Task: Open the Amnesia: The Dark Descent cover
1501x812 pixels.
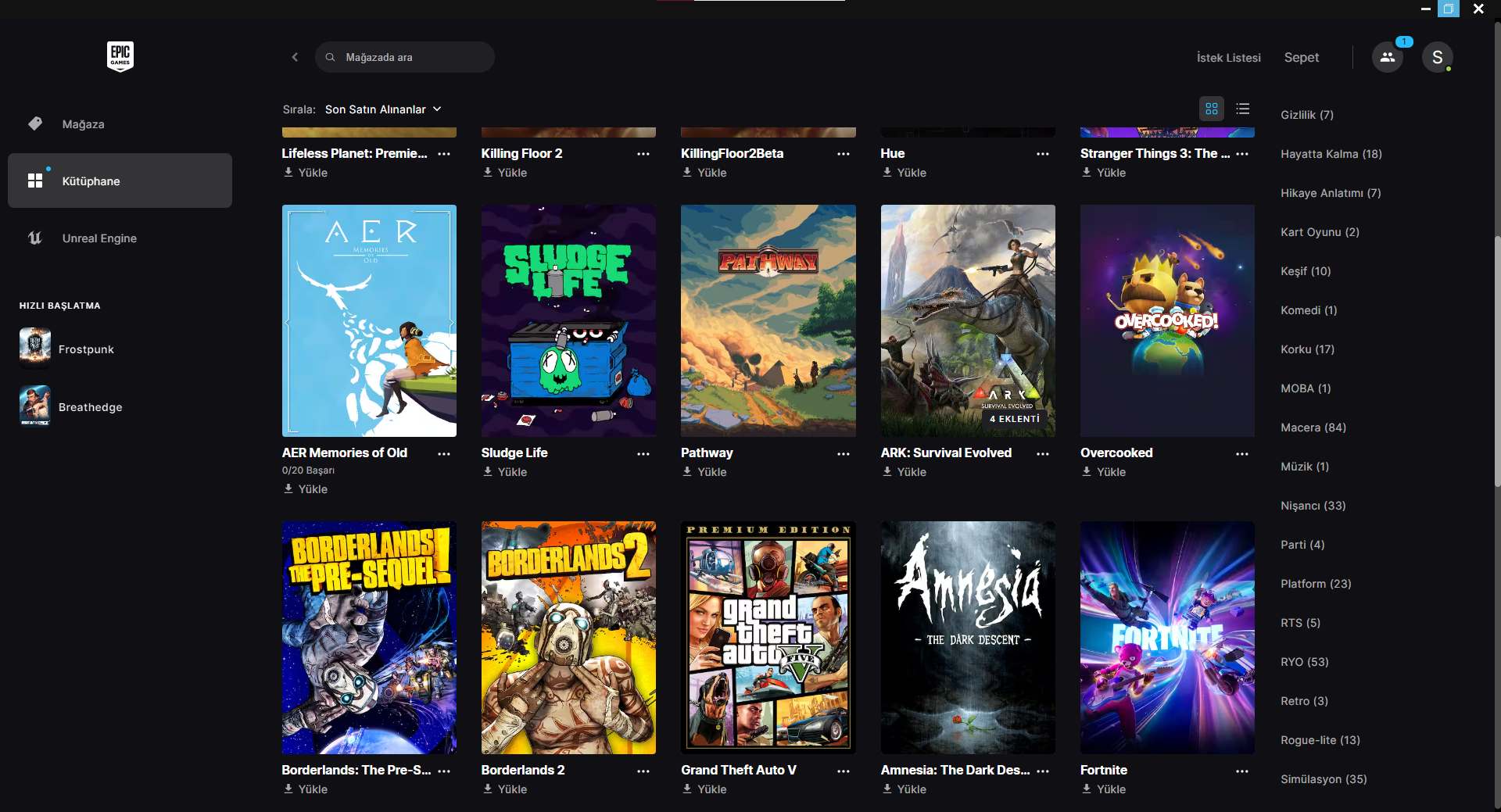Action: tap(968, 638)
